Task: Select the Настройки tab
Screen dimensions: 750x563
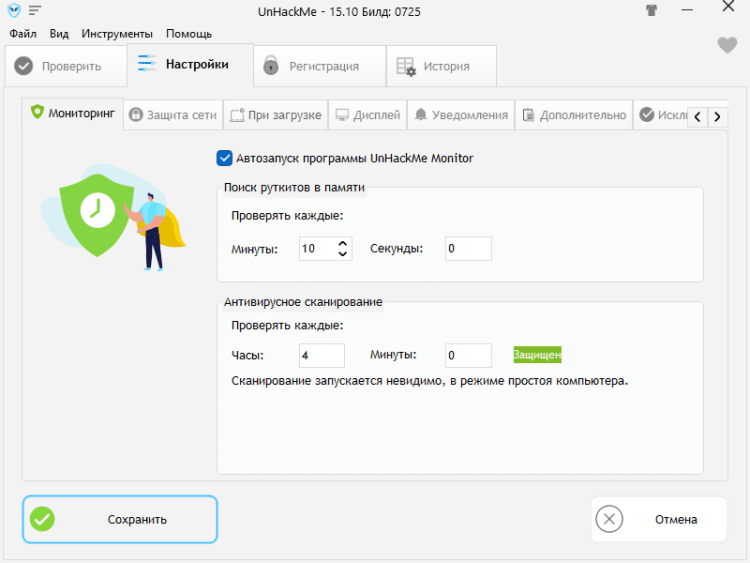Action: (x=190, y=65)
